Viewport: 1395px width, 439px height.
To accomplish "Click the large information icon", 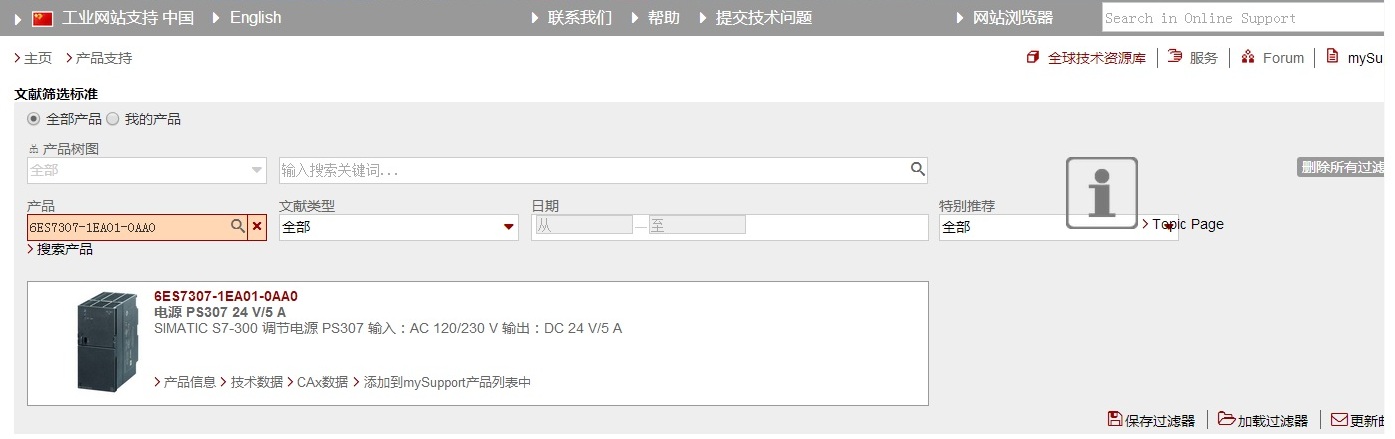I will pos(1101,192).
